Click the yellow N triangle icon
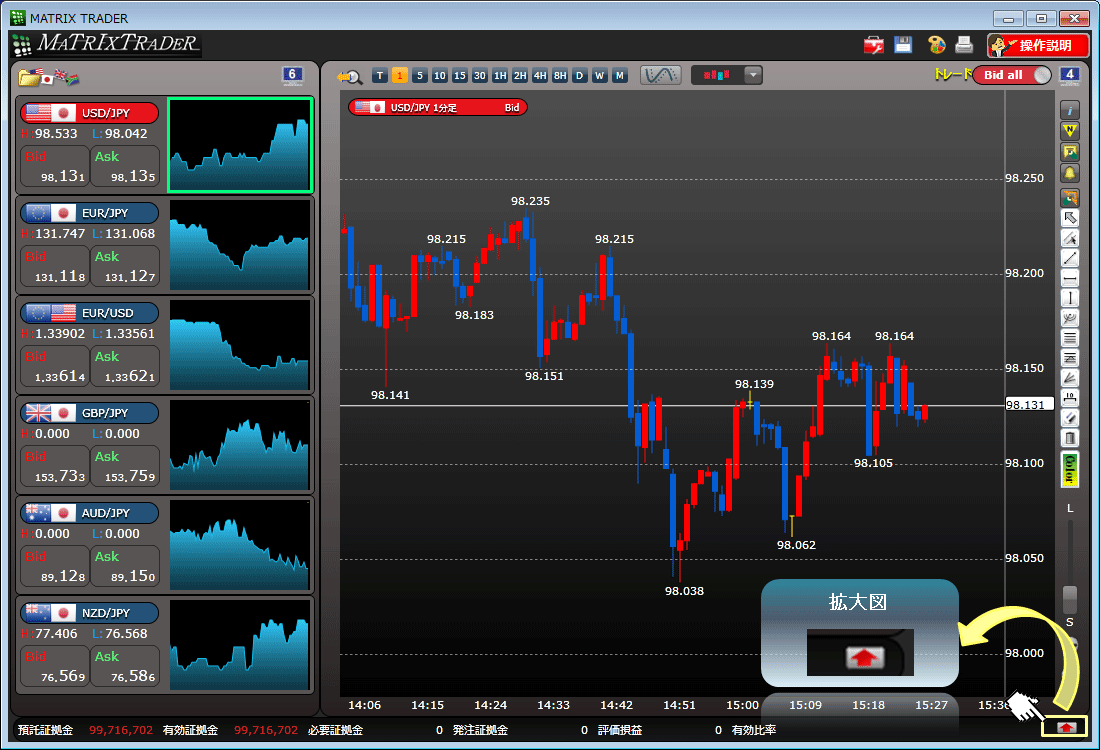The width and height of the screenshot is (1100, 750). click(1070, 130)
